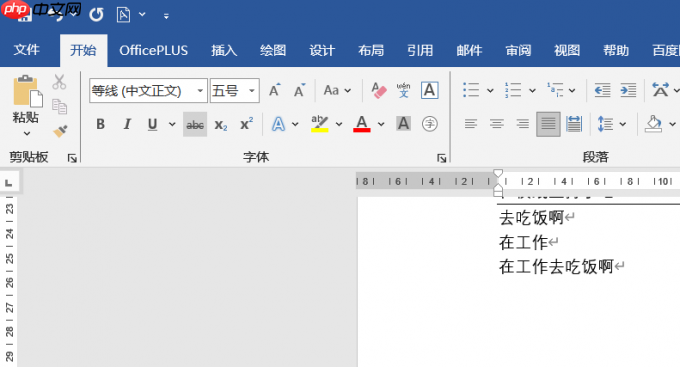Apply red font color
The width and height of the screenshot is (680, 367).
(362, 124)
